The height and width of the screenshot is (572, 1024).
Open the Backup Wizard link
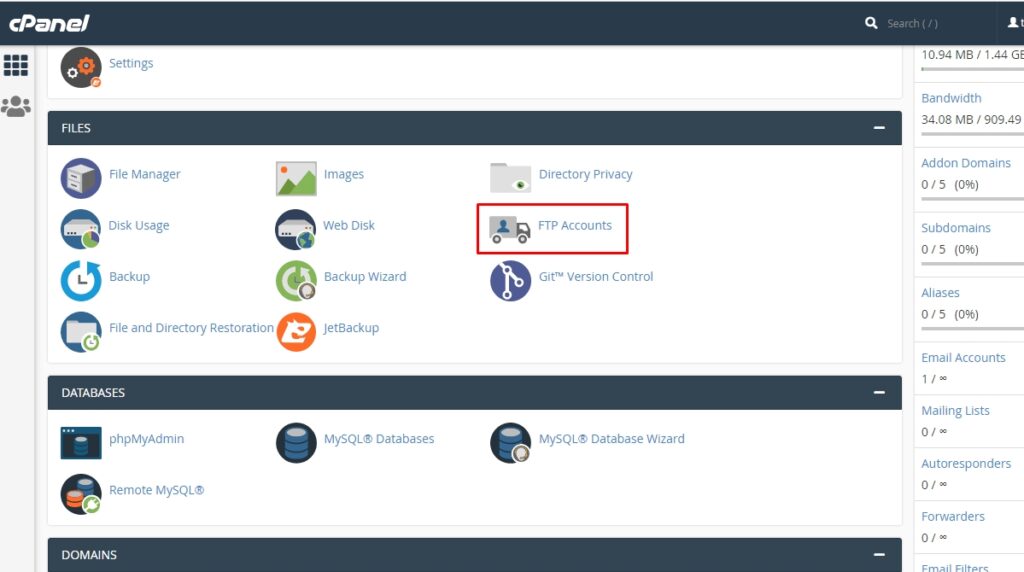[x=364, y=277]
